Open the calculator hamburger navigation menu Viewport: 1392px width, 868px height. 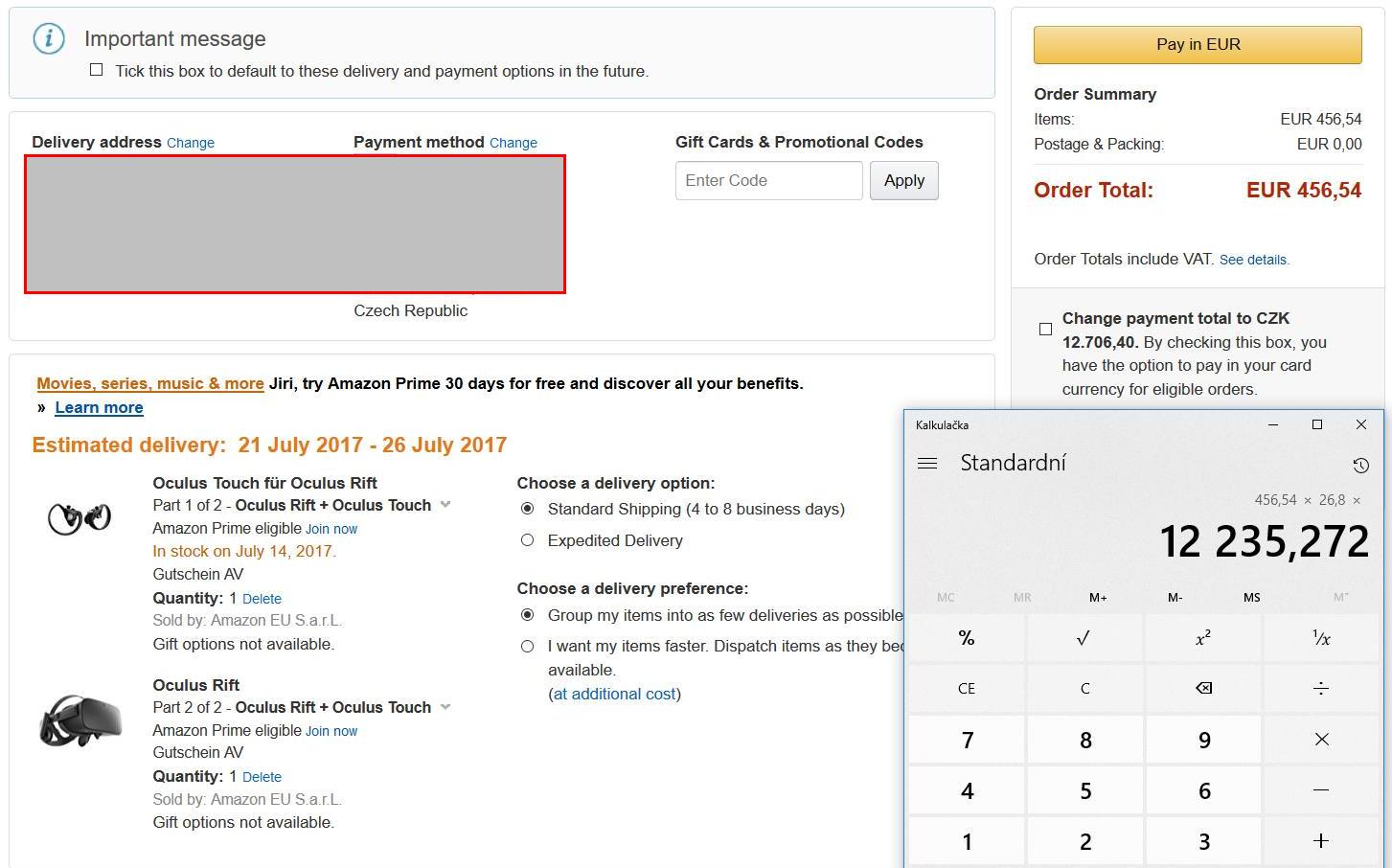click(x=926, y=464)
